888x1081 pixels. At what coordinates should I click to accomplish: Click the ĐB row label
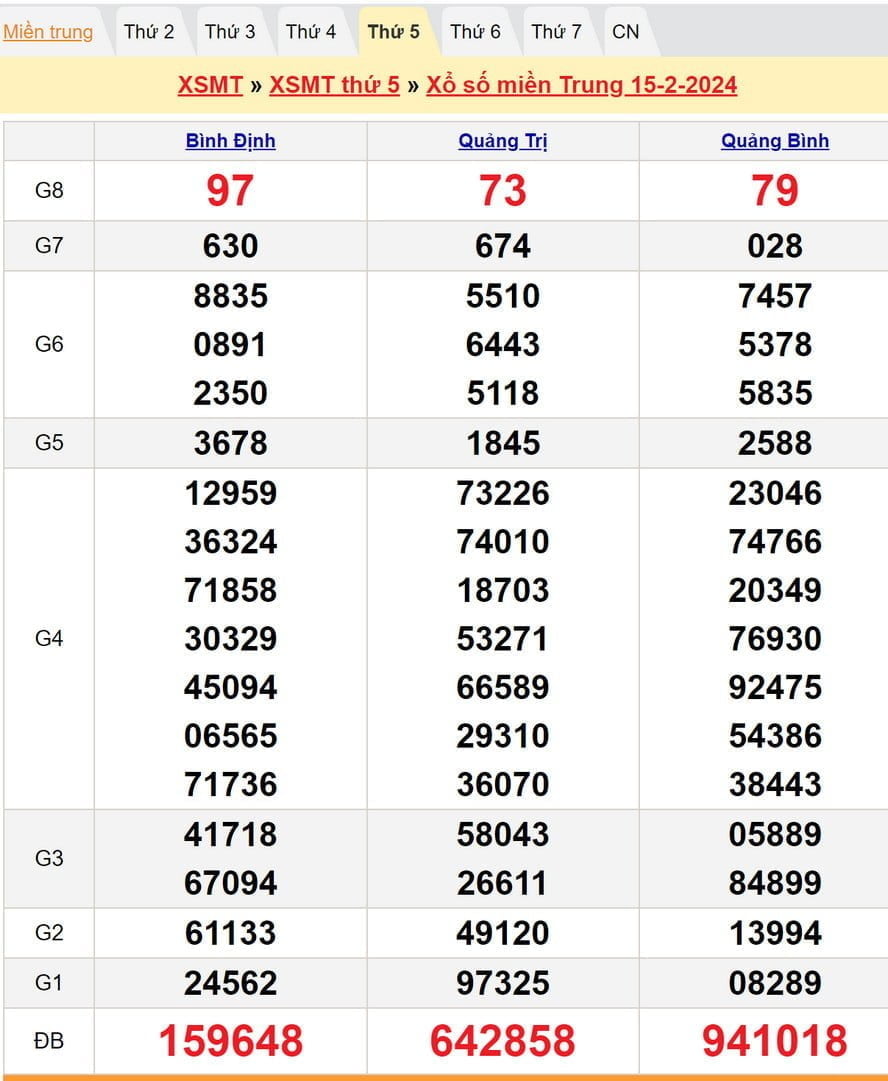pyautogui.click(x=49, y=1041)
